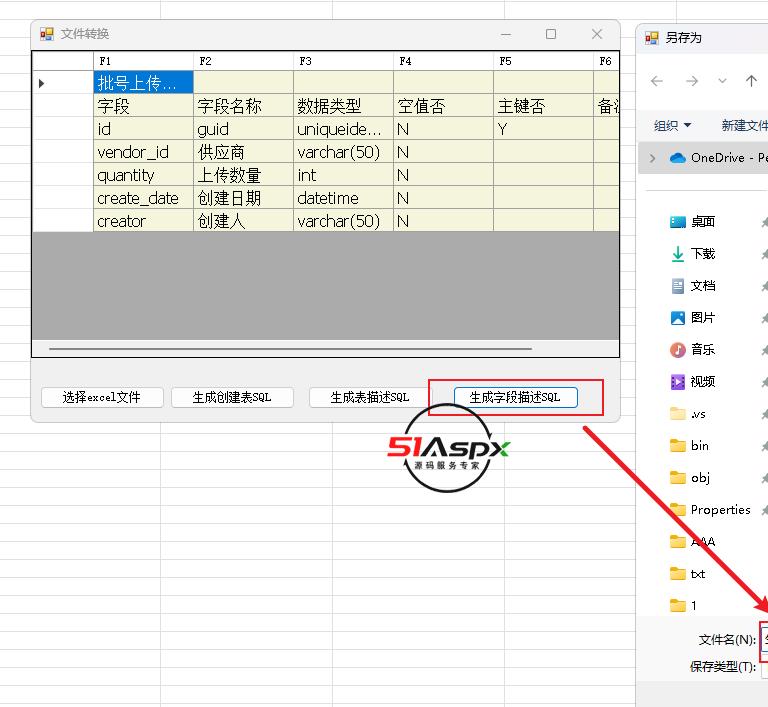Open the 图片 pictures folder
768x707 pixels.
pos(702,318)
